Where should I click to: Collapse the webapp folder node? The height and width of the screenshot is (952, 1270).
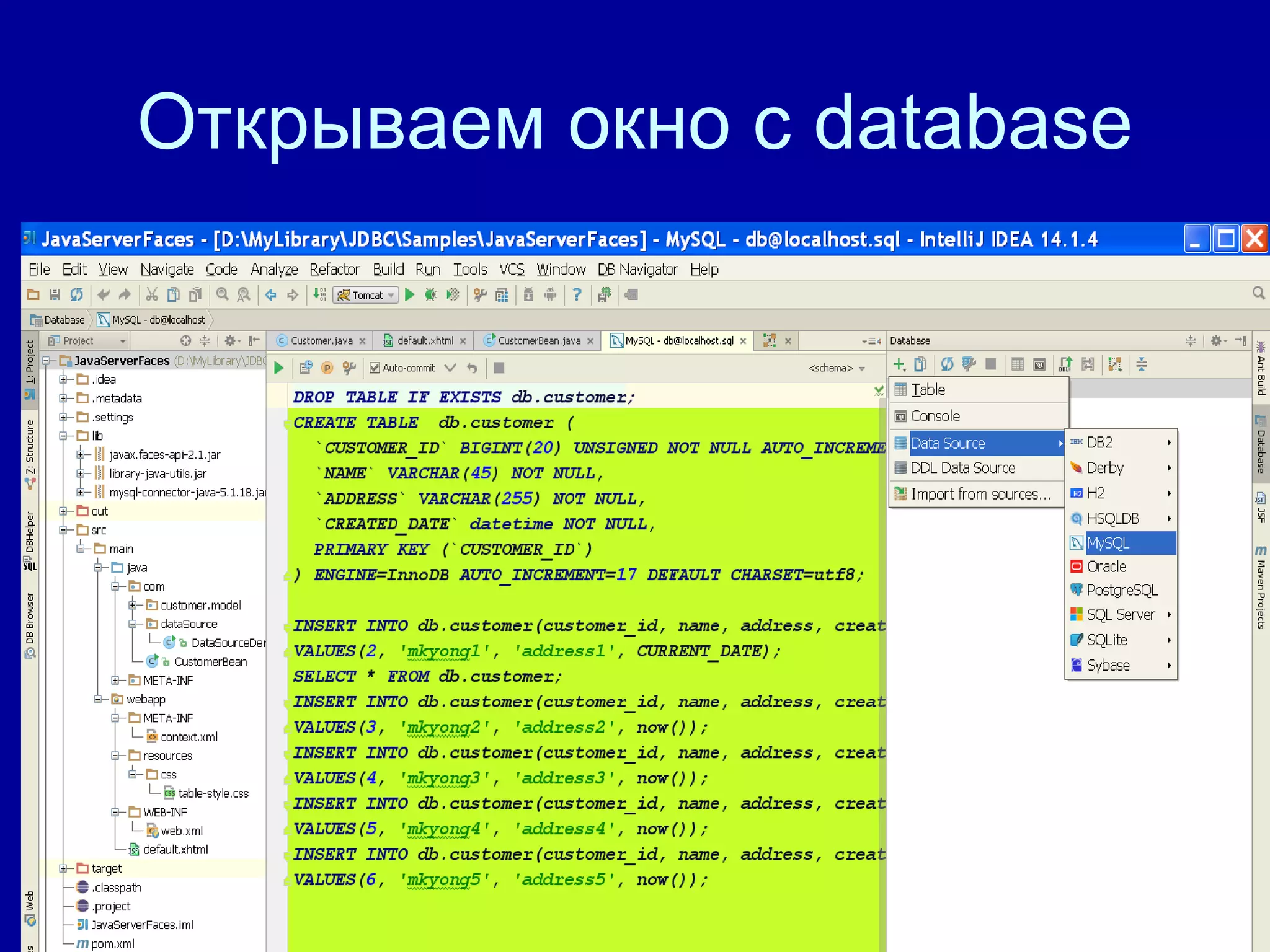click(98, 699)
